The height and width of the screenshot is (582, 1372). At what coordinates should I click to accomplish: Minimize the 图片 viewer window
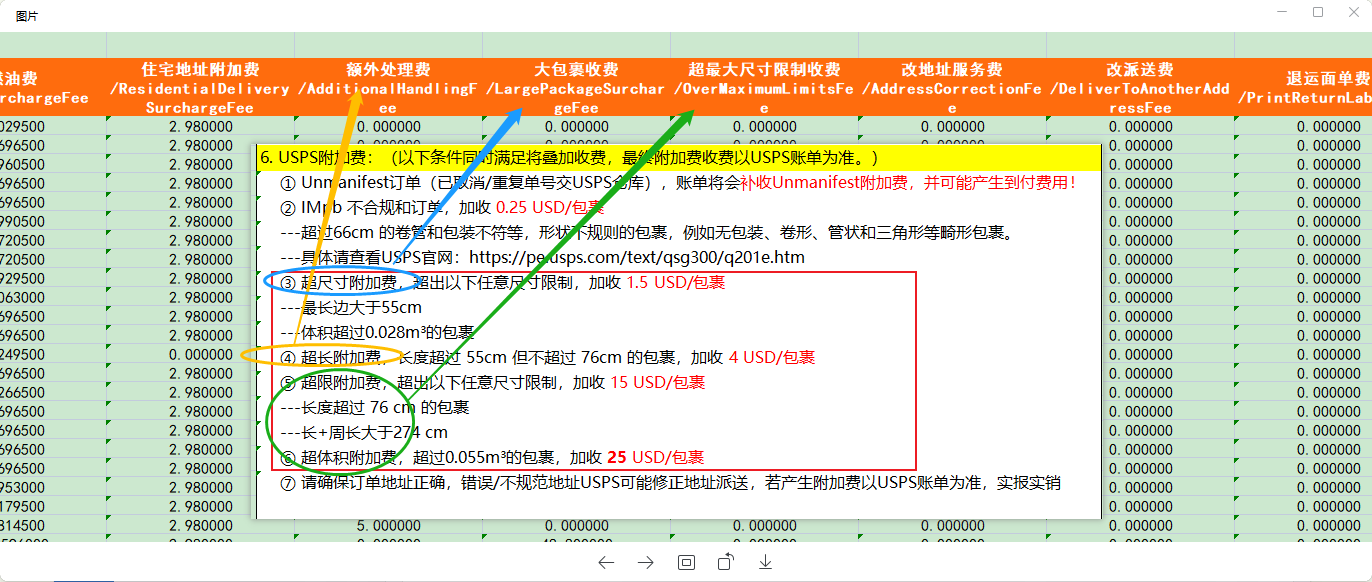point(1281,13)
